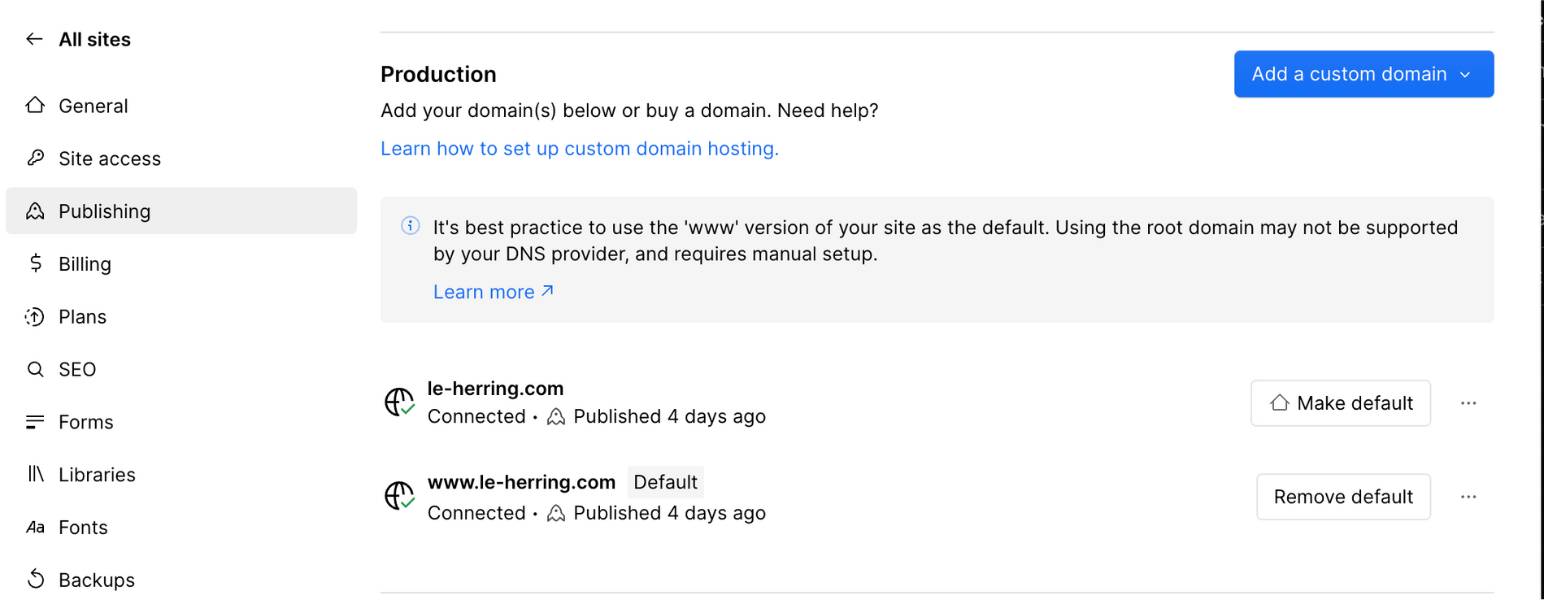Follow the Learn more external link
Viewport: 1544px width, 600px height.
pos(493,292)
